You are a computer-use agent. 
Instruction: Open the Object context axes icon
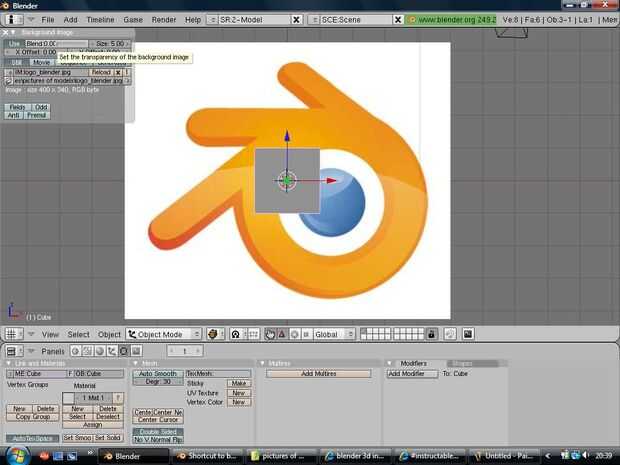pyautogui.click(x=112, y=351)
